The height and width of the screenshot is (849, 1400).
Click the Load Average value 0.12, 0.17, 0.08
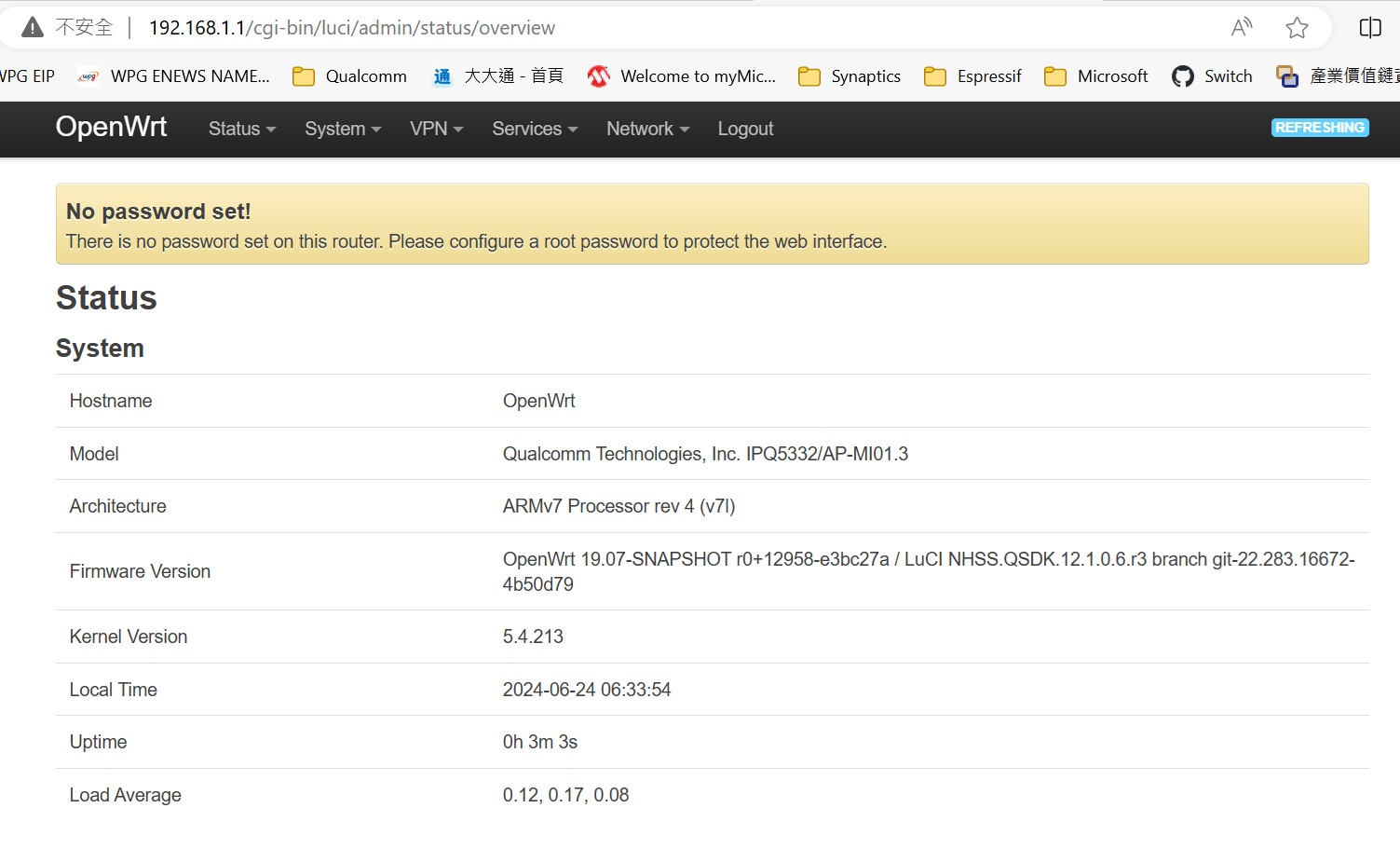coord(565,795)
